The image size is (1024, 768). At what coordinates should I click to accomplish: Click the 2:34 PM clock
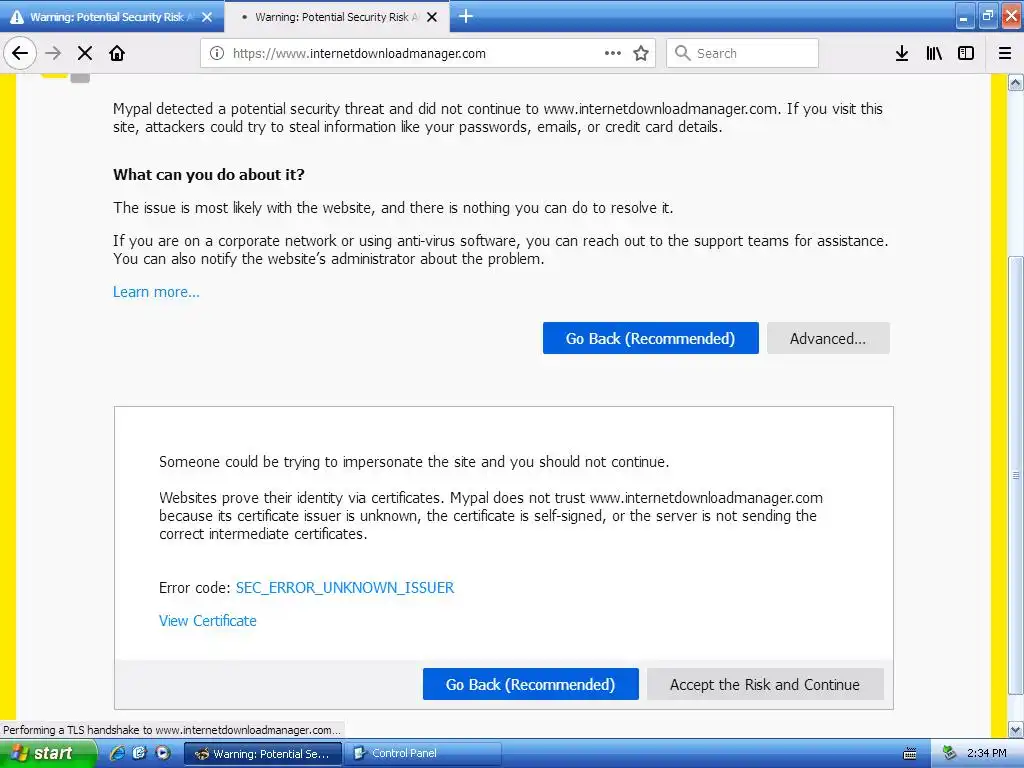[986, 753]
